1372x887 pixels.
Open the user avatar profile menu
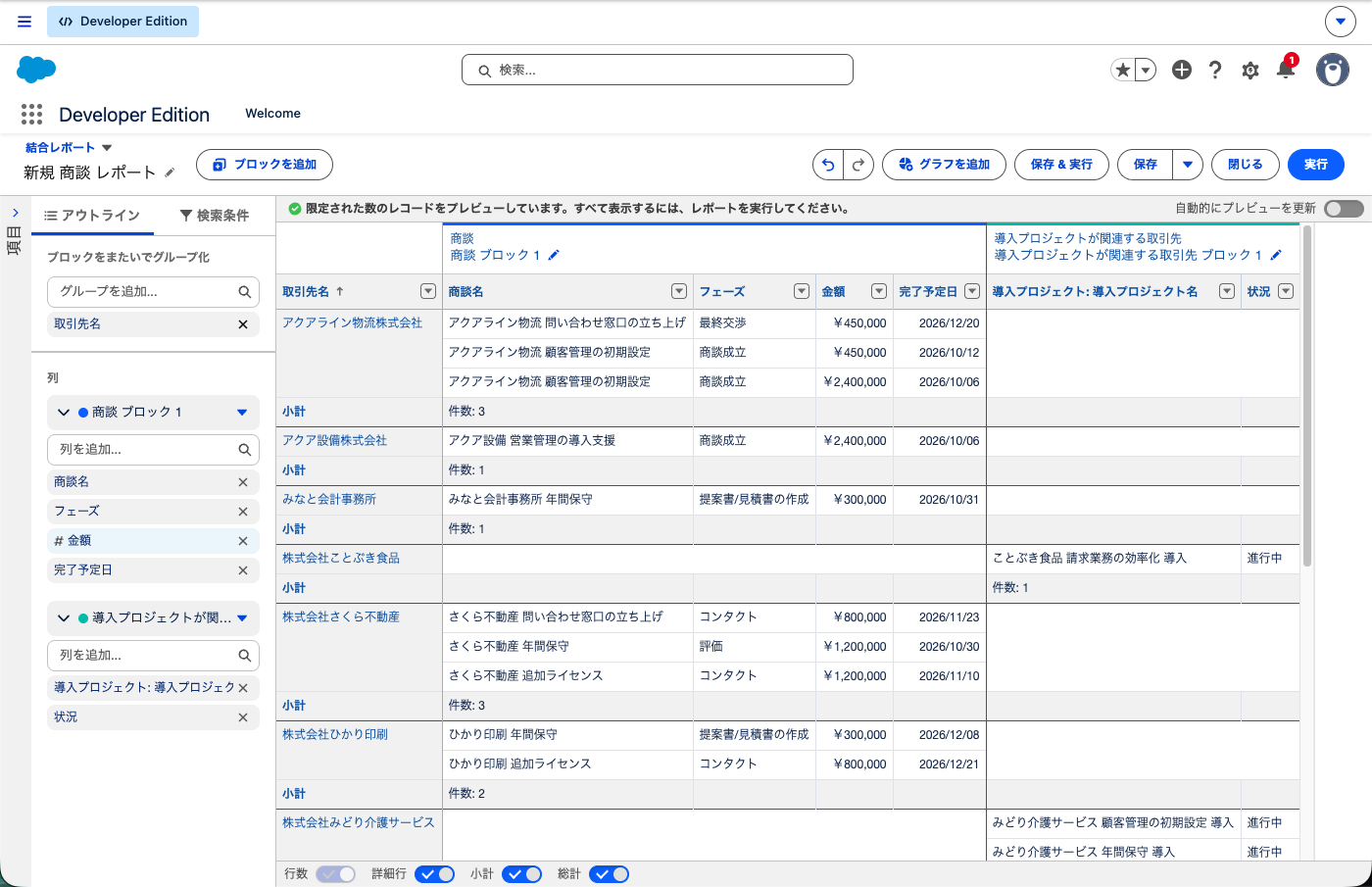pyautogui.click(x=1333, y=70)
